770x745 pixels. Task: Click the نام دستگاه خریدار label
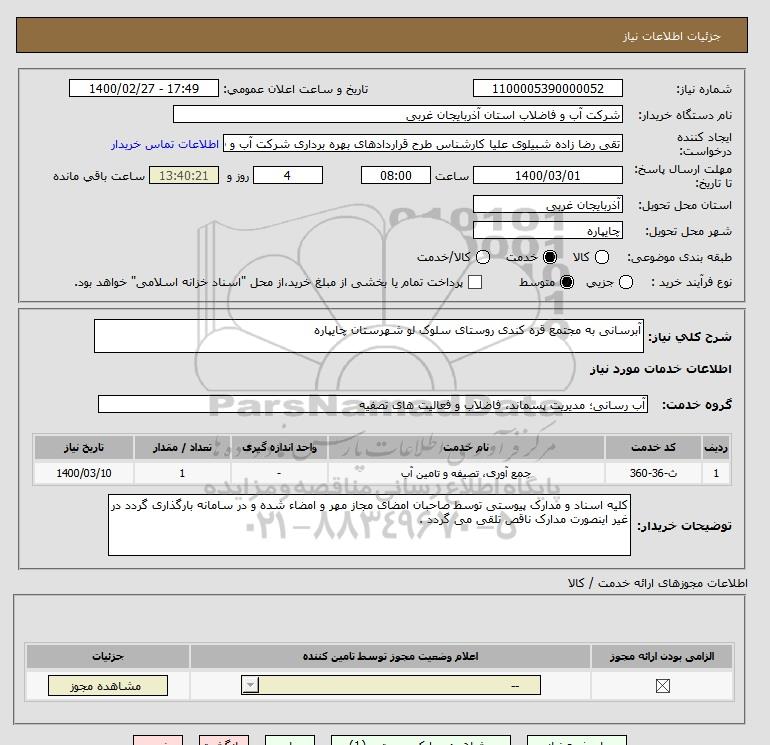point(685,115)
